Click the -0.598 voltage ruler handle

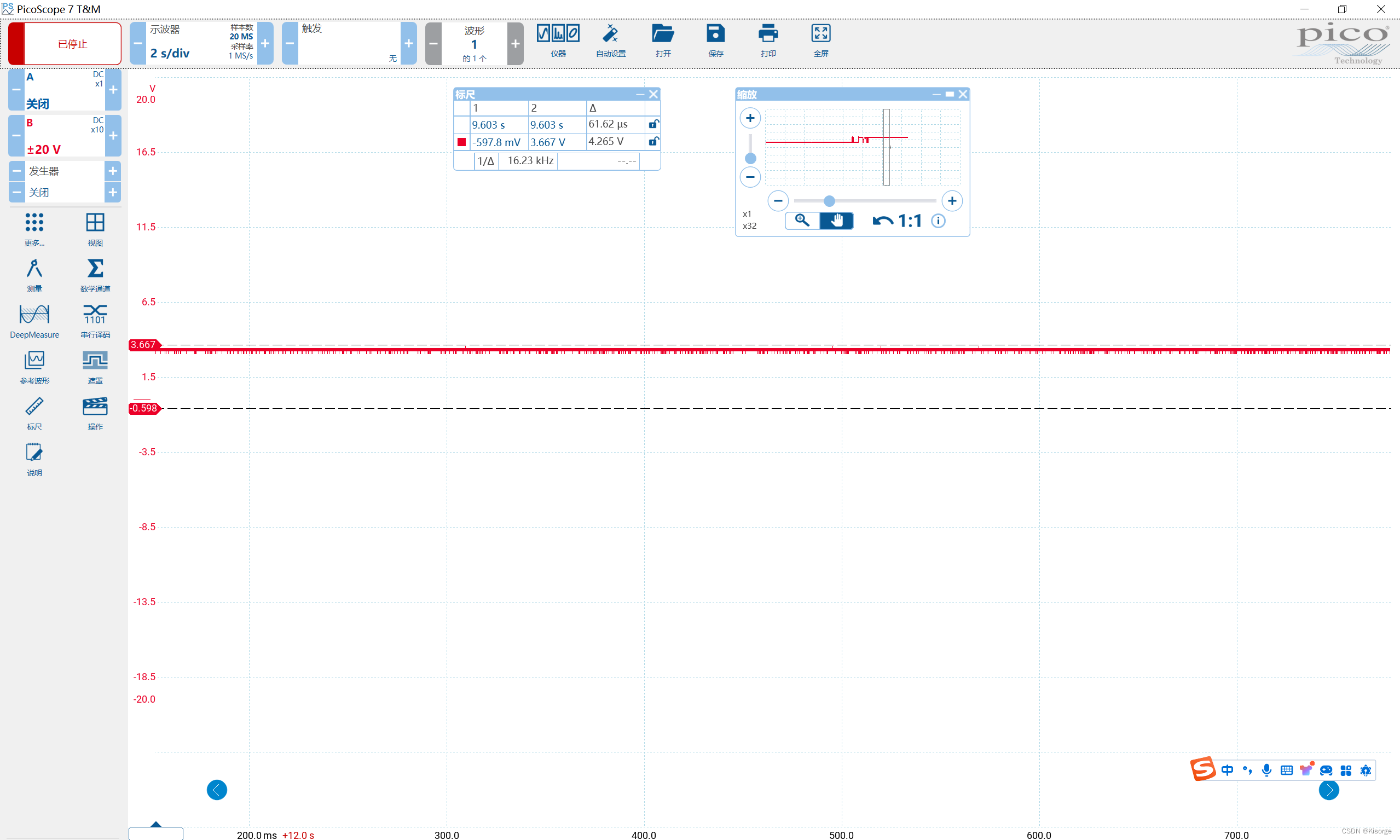145,408
